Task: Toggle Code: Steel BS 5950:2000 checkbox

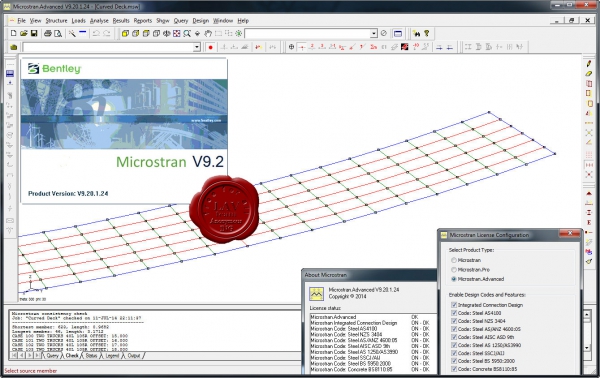Action: (x=454, y=361)
